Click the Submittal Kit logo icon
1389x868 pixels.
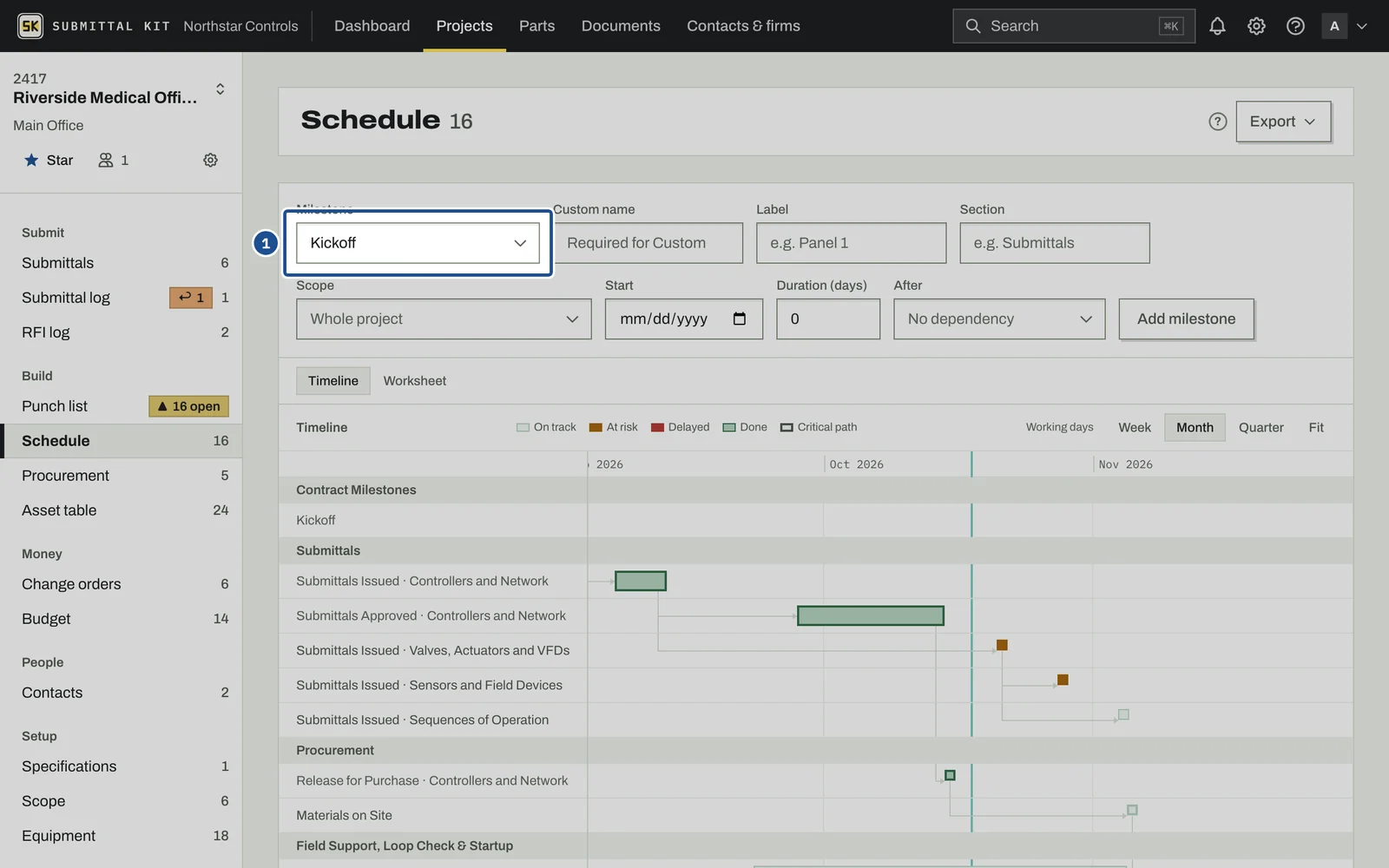pos(30,26)
